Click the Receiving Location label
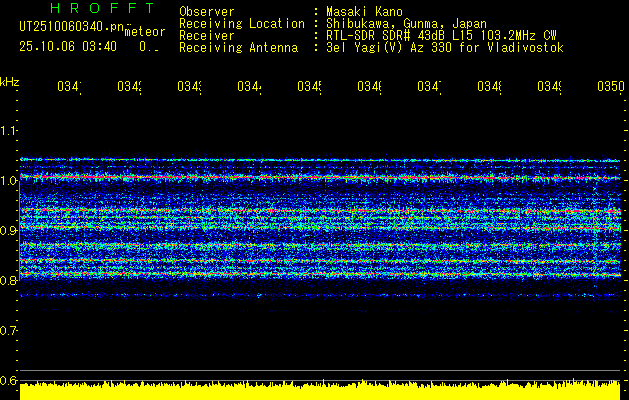The height and width of the screenshot is (400, 629). (242, 24)
